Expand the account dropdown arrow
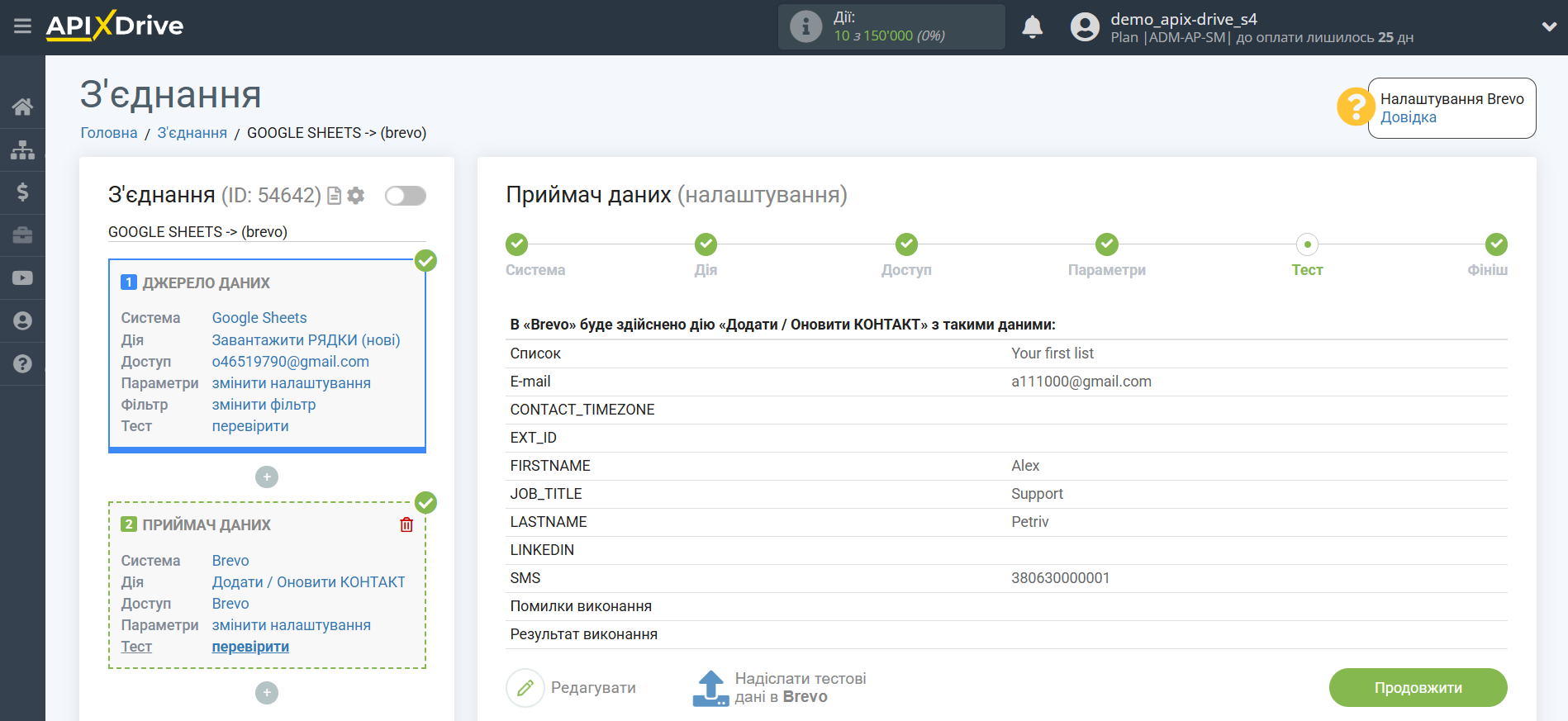 [1549, 27]
